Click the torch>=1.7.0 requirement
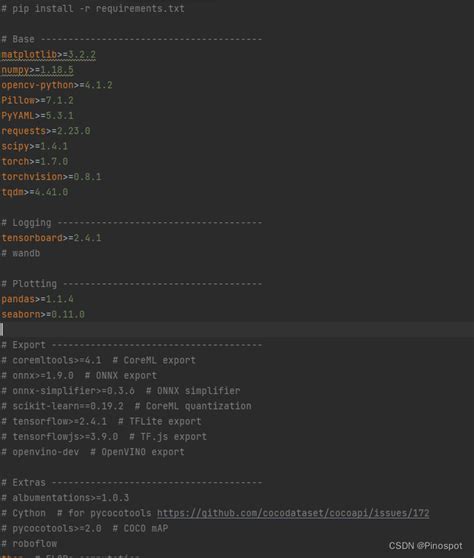The width and height of the screenshot is (474, 558). coord(35,162)
